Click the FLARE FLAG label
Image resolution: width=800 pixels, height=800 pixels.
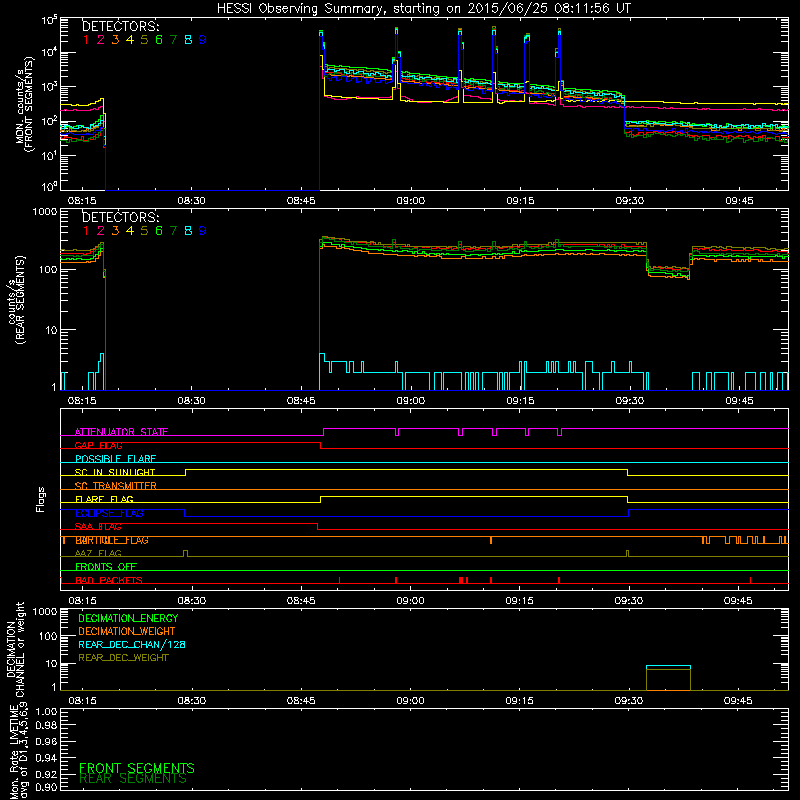[x=104, y=499]
